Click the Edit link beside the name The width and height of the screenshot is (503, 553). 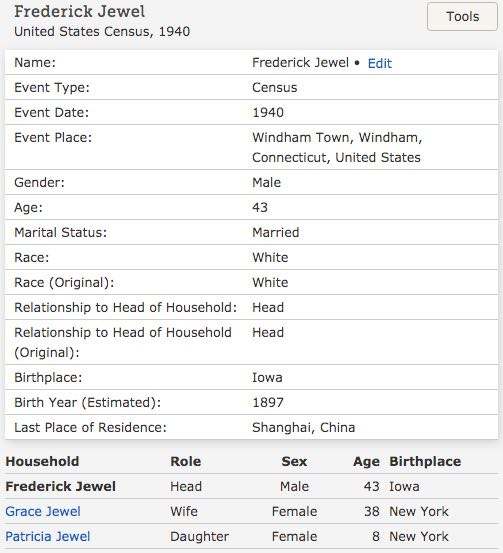pos(380,63)
